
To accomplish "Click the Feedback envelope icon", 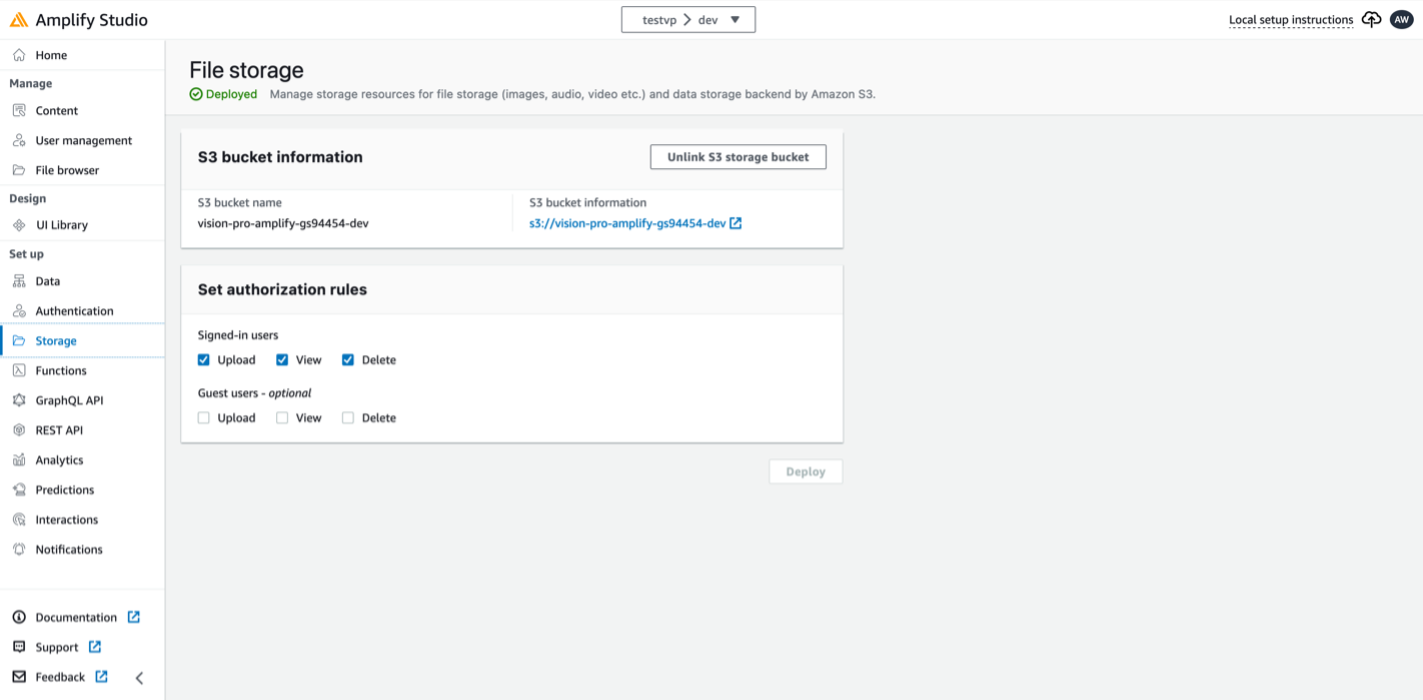I will [19, 677].
